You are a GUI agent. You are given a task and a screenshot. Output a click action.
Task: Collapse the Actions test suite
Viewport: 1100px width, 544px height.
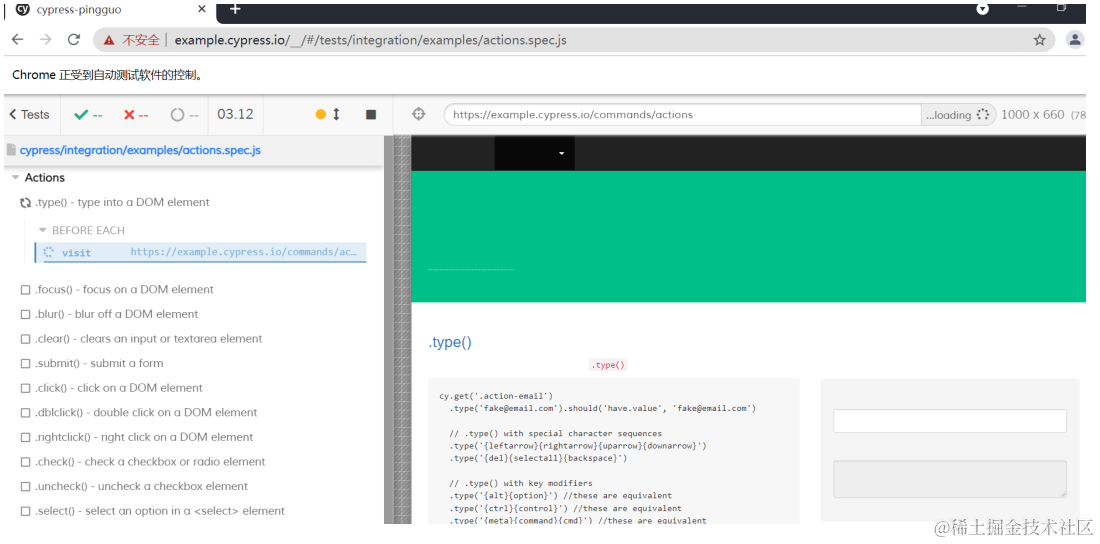pos(15,178)
